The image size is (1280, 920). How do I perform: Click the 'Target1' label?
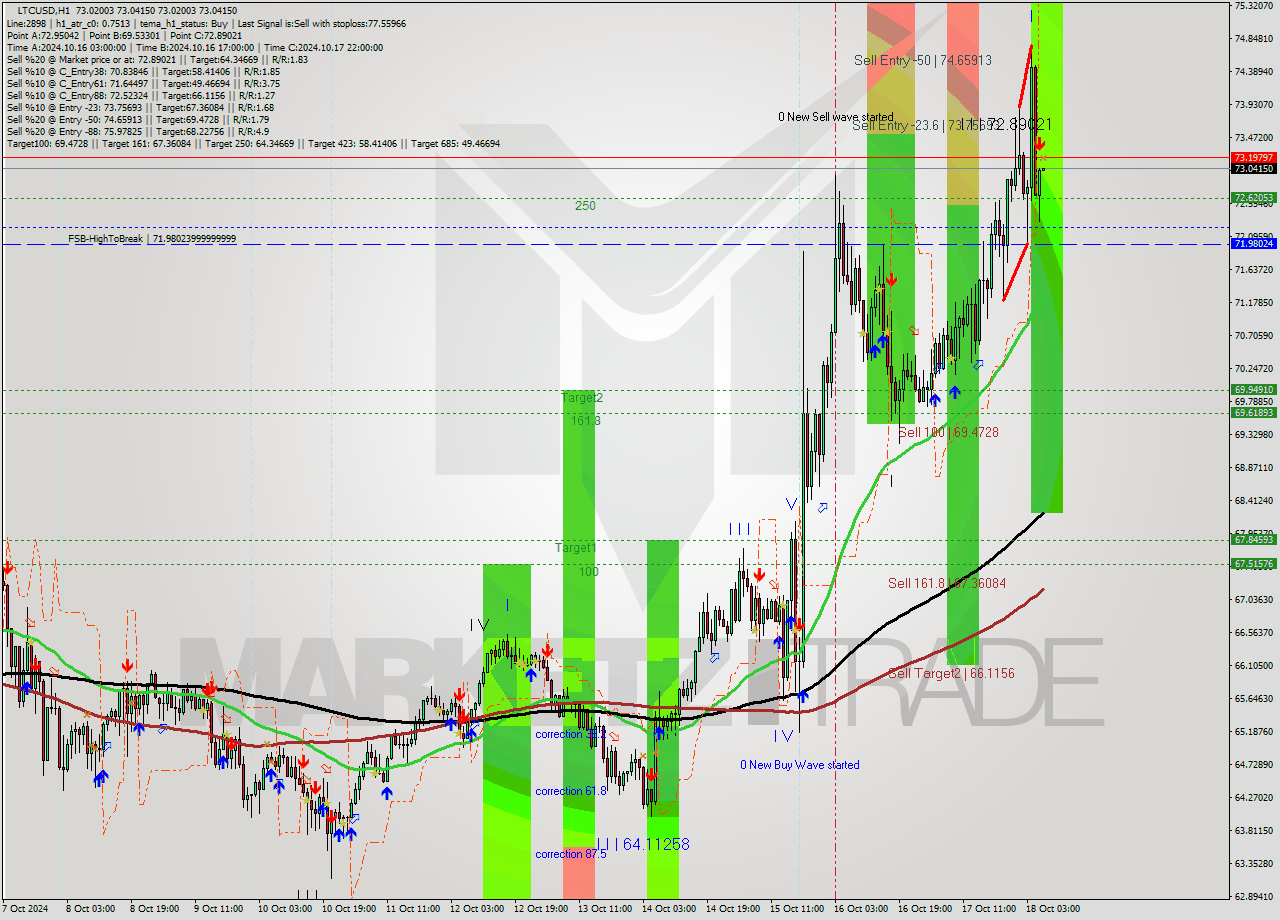point(576,548)
